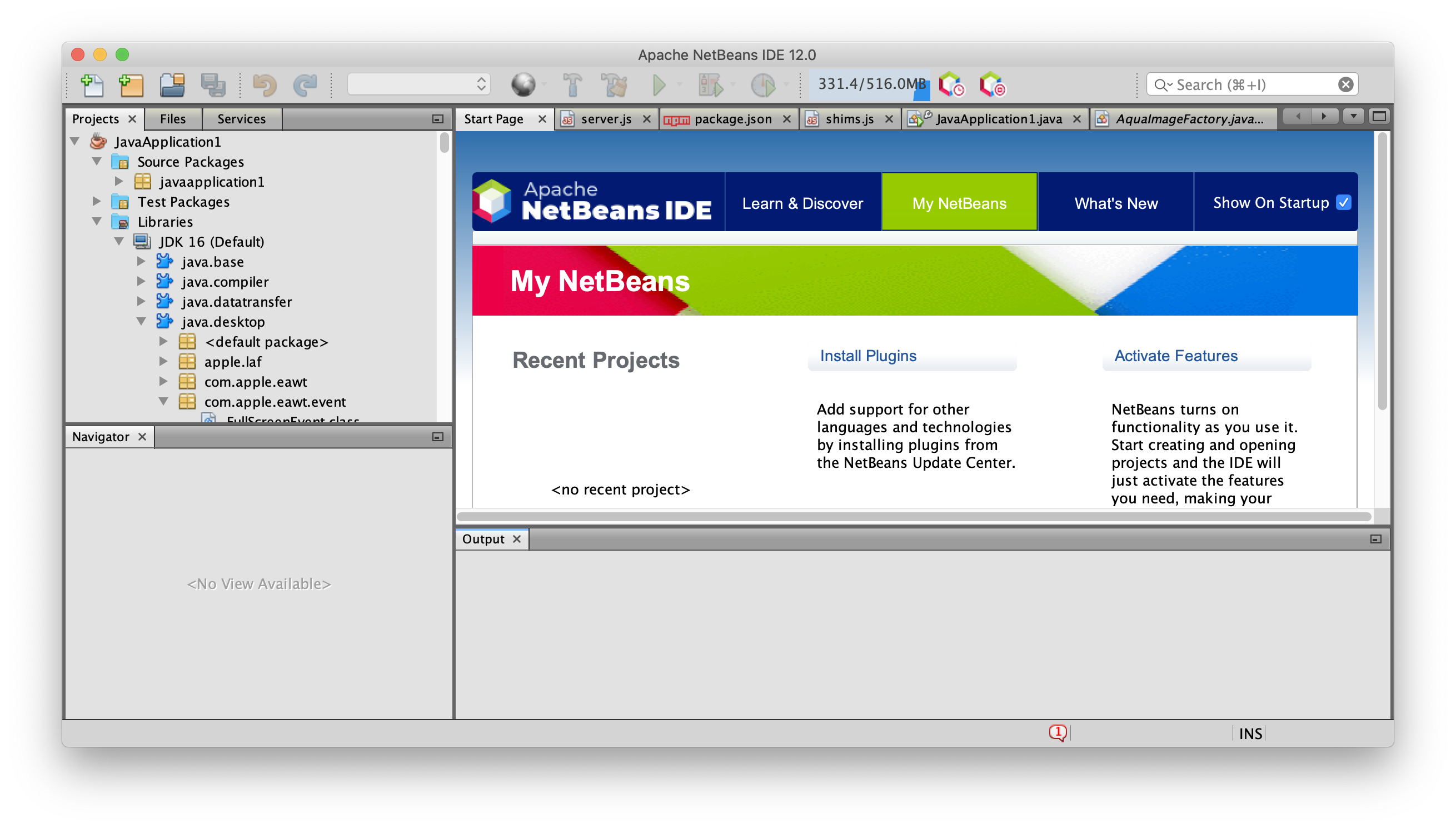The width and height of the screenshot is (1456, 829).
Task: Click the globe browser icon in toolbar
Action: [x=523, y=85]
